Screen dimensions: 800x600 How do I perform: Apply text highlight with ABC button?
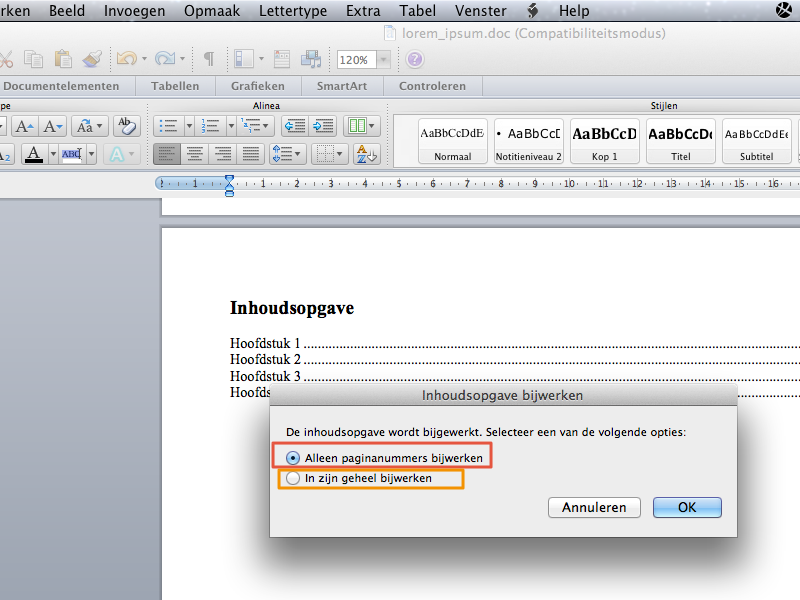tap(71, 154)
